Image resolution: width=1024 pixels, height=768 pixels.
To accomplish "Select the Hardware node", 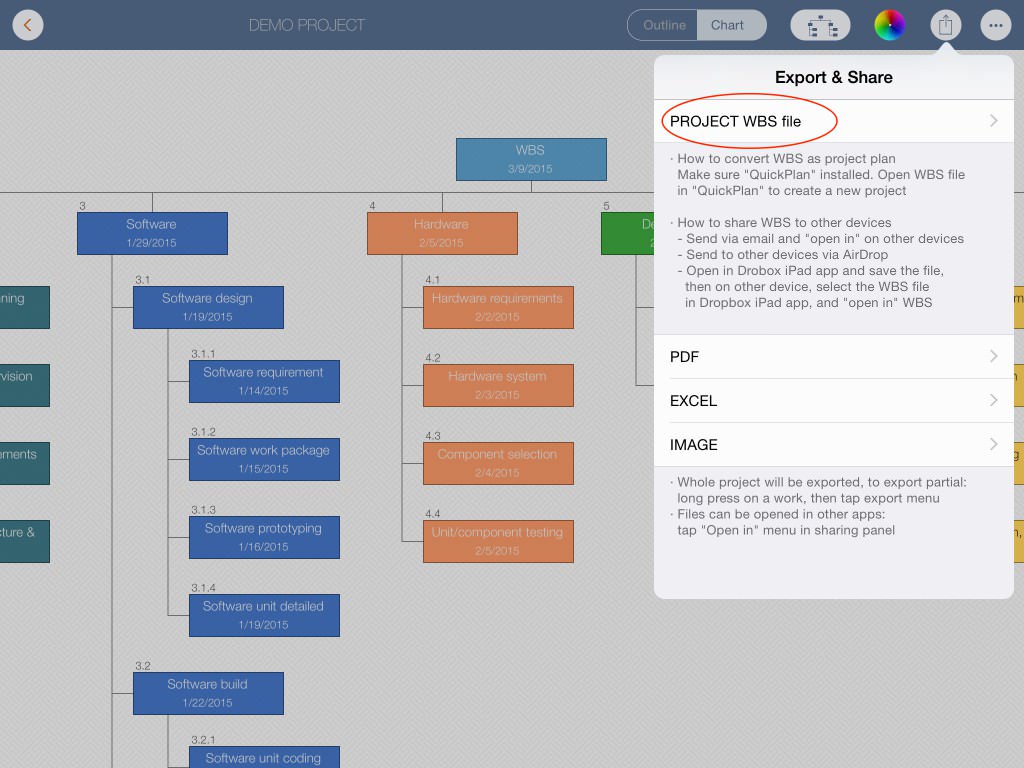I will 442,233.
